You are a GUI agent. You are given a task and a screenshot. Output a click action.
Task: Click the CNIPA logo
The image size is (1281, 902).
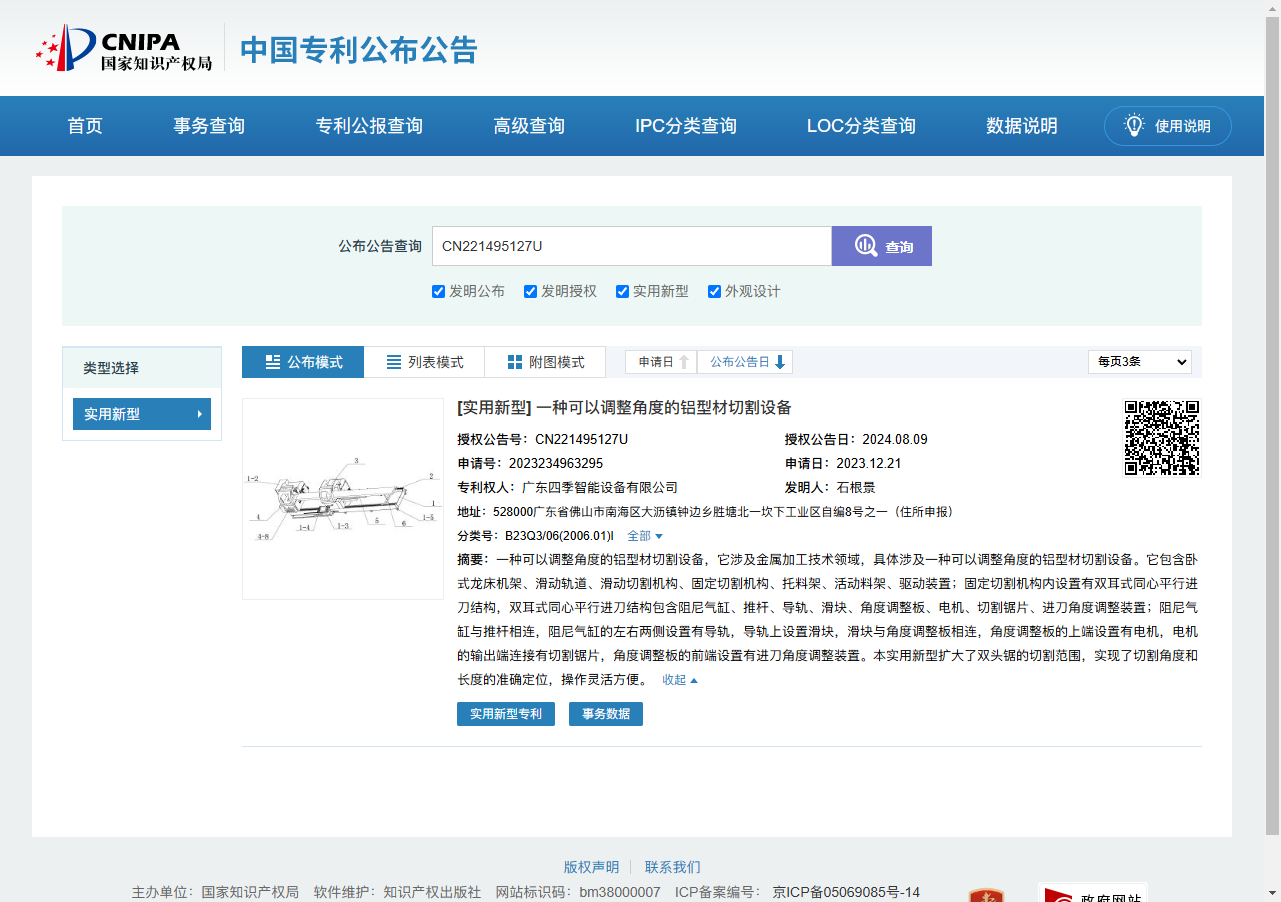pyautogui.click(x=124, y=48)
